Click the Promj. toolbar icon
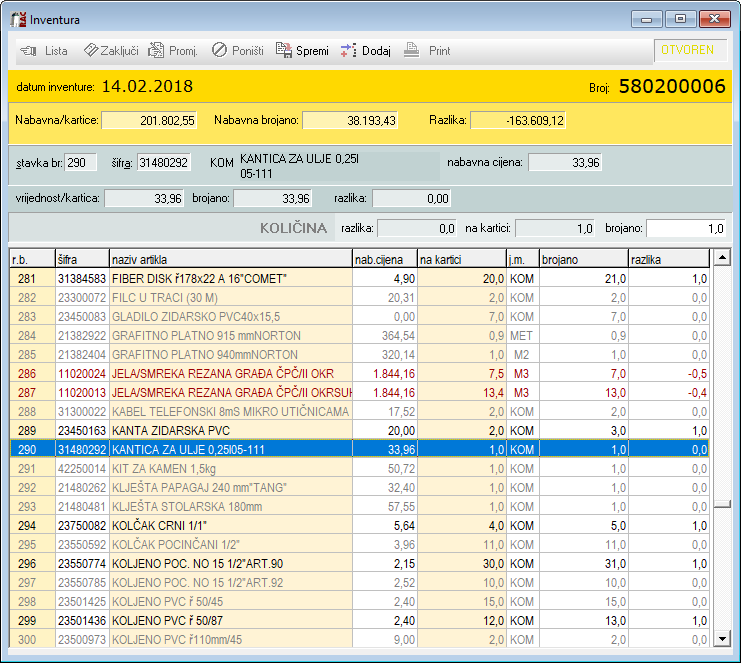741x663 pixels. click(x=157, y=50)
